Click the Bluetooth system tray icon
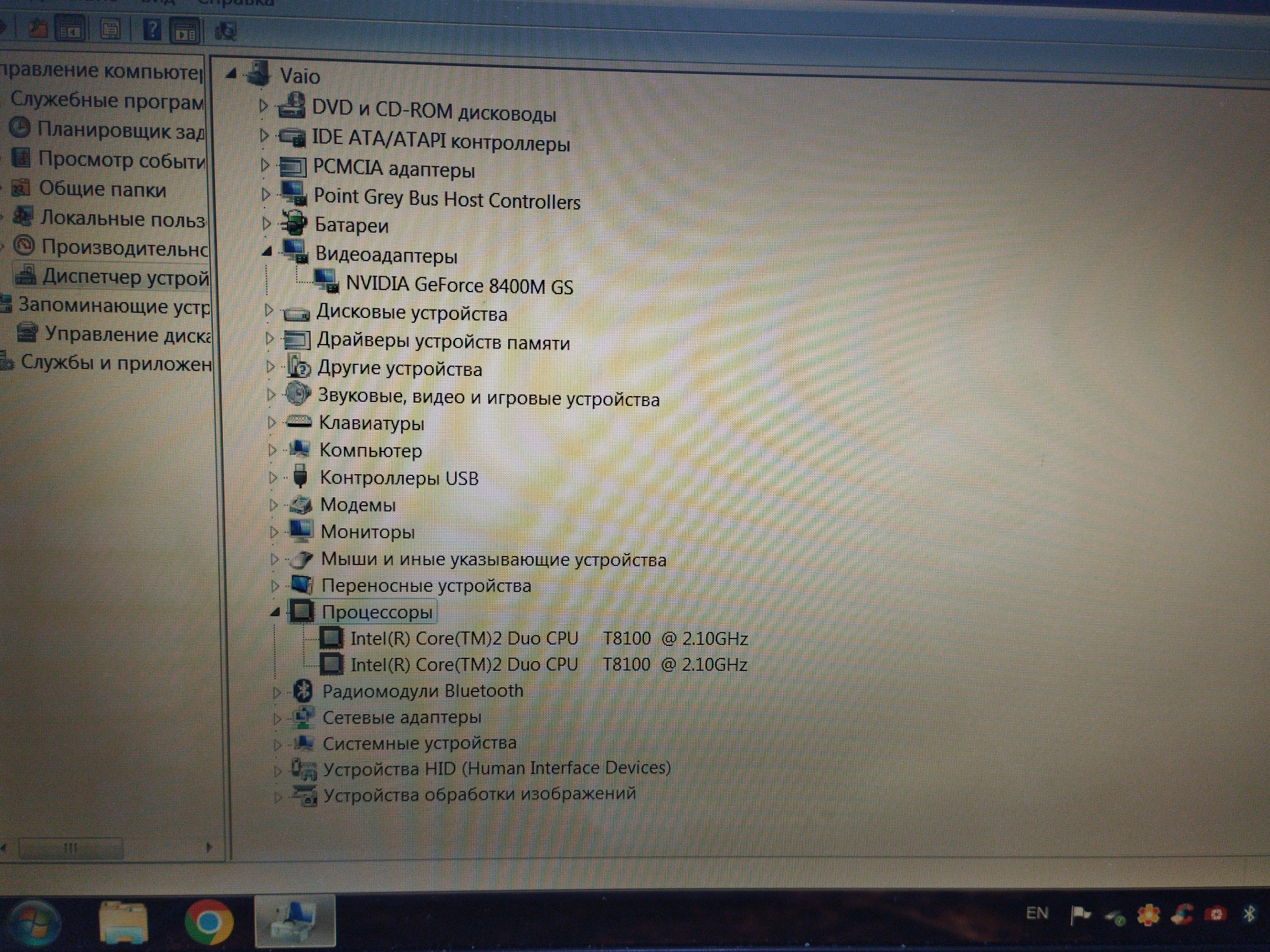Image resolution: width=1270 pixels, height=952 pixels. pos(1249,914)
